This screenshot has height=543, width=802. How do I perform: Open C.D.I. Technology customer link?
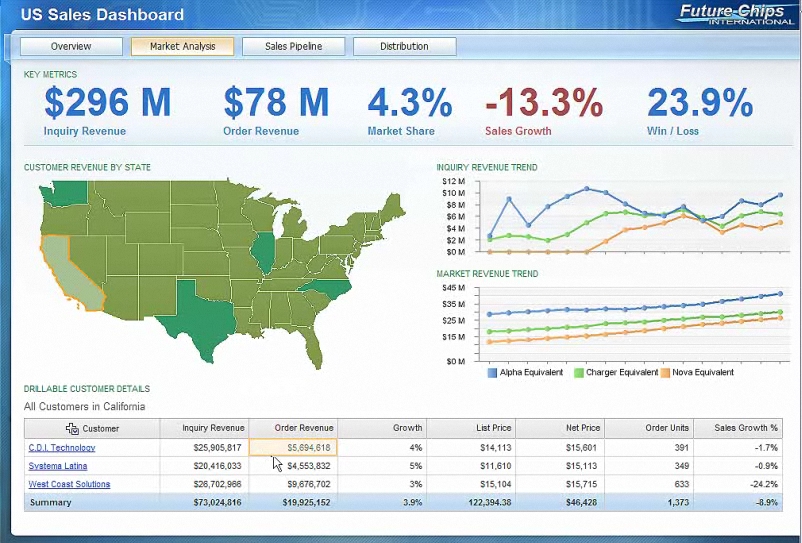(62, 447)
